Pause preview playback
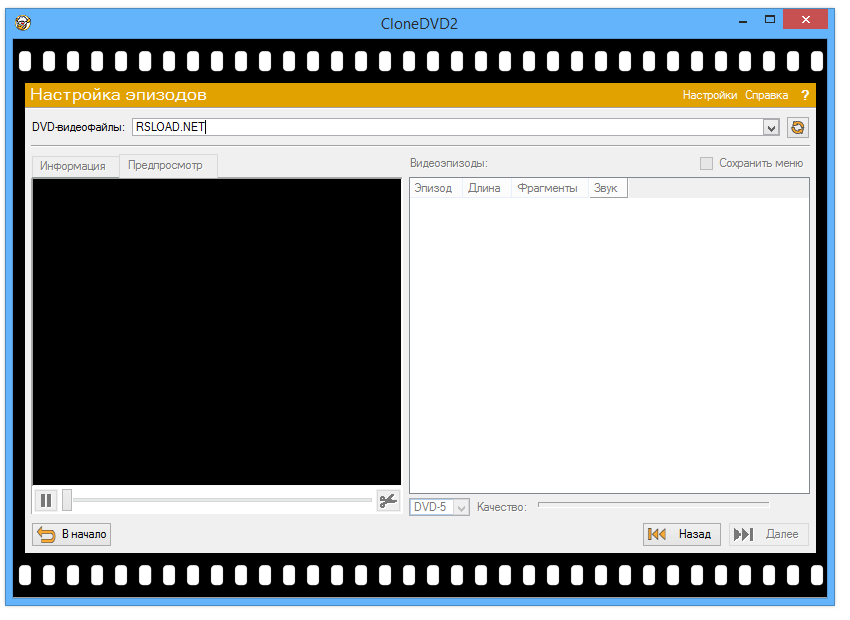850x620 pixels. click(46, 501)
